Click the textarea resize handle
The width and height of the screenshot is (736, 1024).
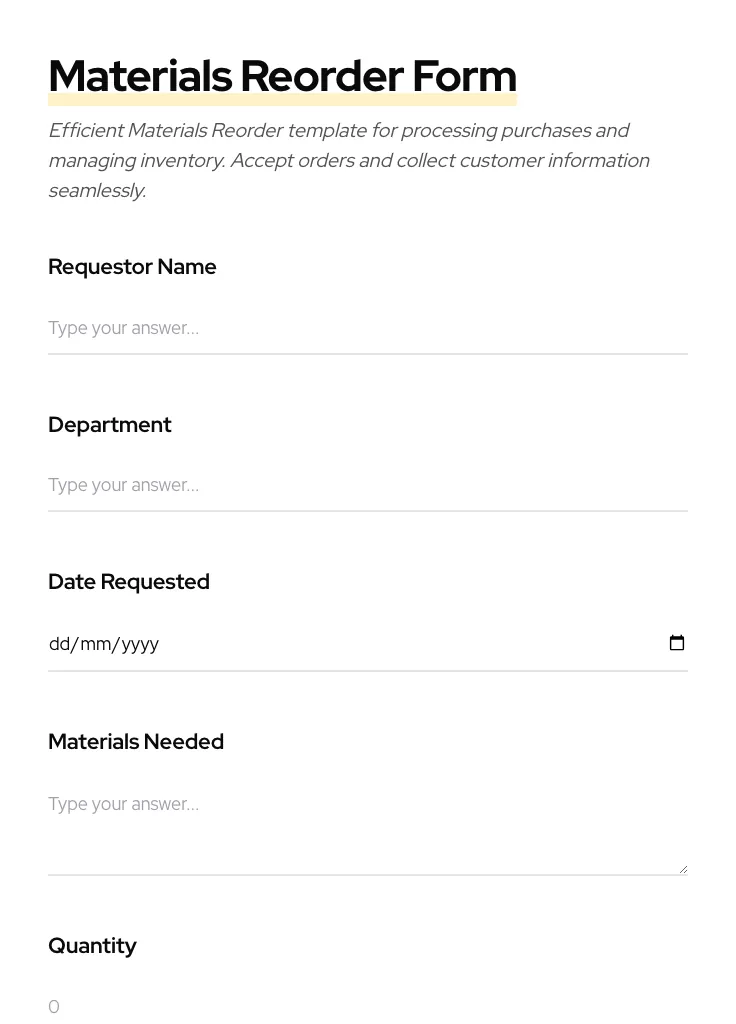coord(683,870)
